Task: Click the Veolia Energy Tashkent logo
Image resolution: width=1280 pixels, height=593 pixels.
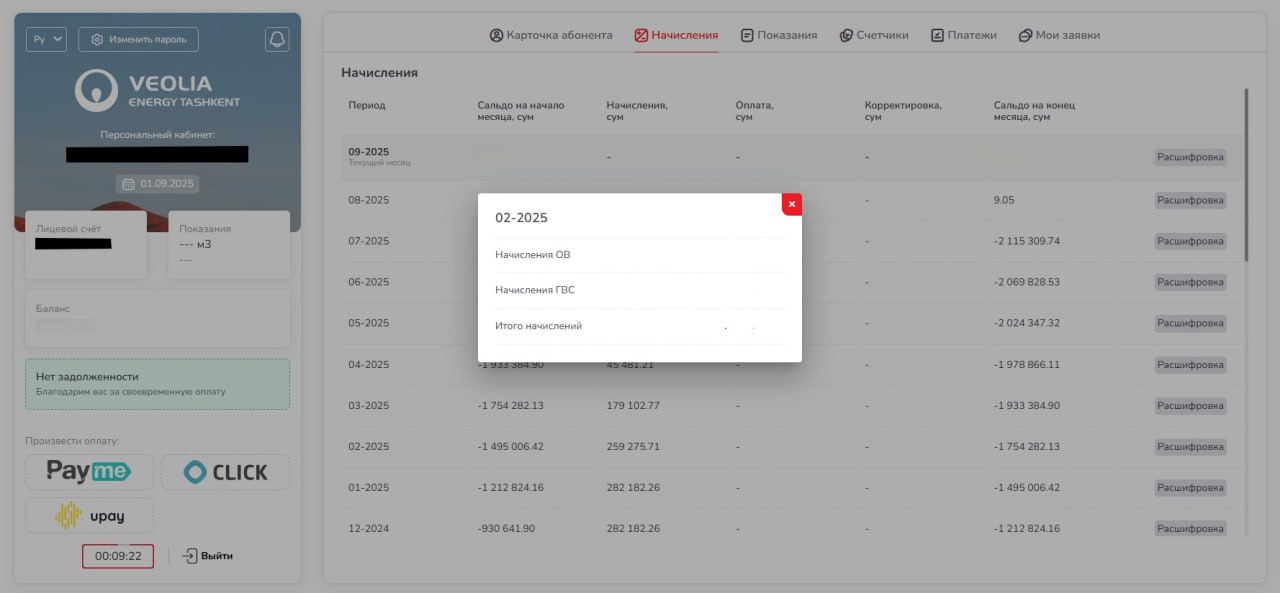Action: 158,90
